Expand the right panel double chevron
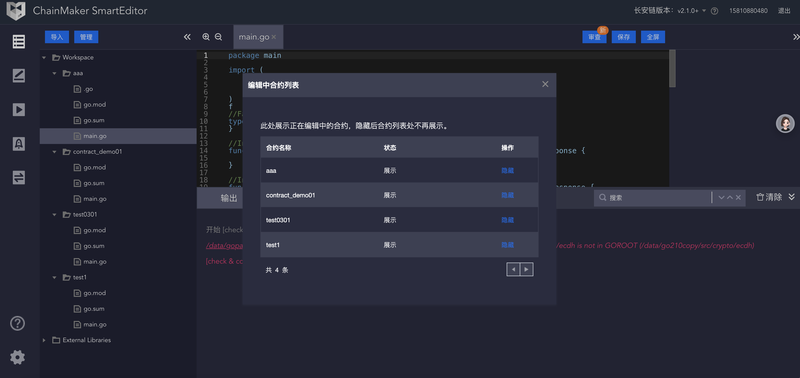This screenshot has width=800, height=378. pyautogui.click(x=795, y=37)
